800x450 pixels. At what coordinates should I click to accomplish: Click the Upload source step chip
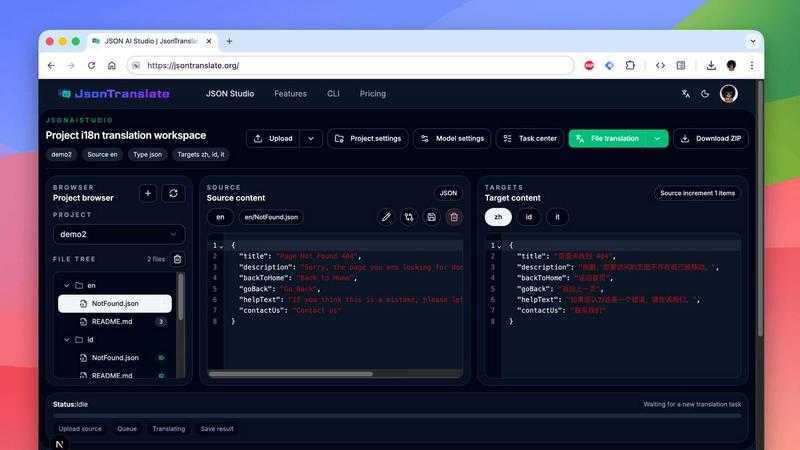pos(80,429)
